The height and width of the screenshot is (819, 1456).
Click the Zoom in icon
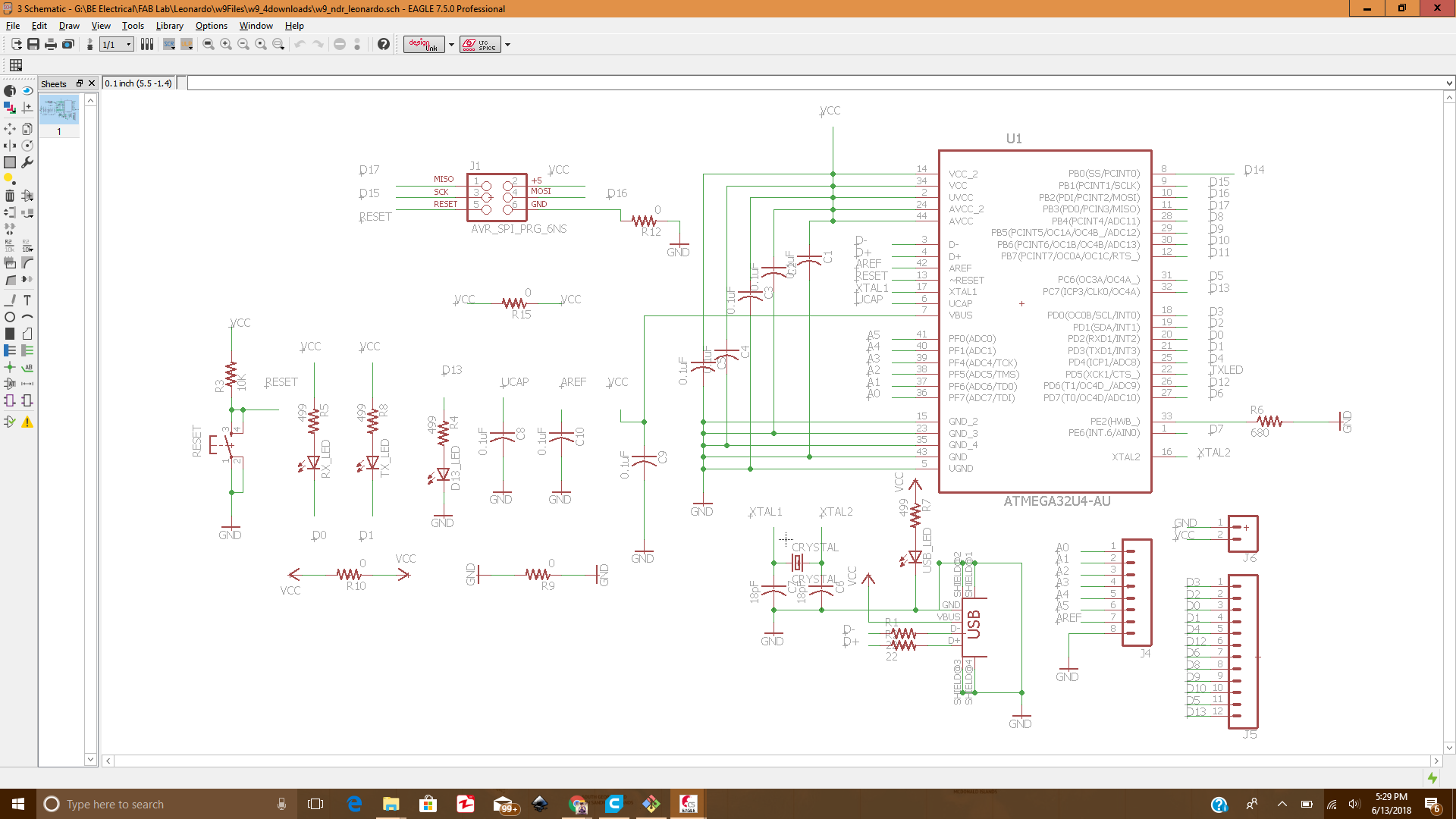tap(226, 45)
